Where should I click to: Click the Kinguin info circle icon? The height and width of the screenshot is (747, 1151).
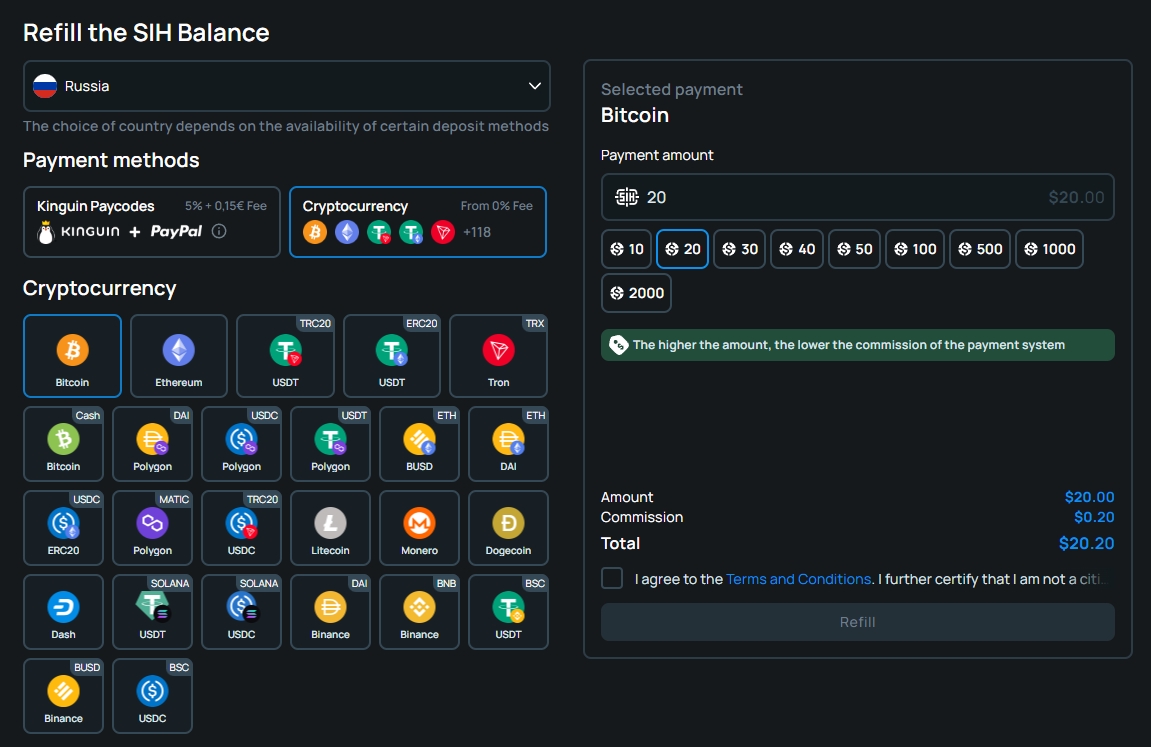[219, 231]
